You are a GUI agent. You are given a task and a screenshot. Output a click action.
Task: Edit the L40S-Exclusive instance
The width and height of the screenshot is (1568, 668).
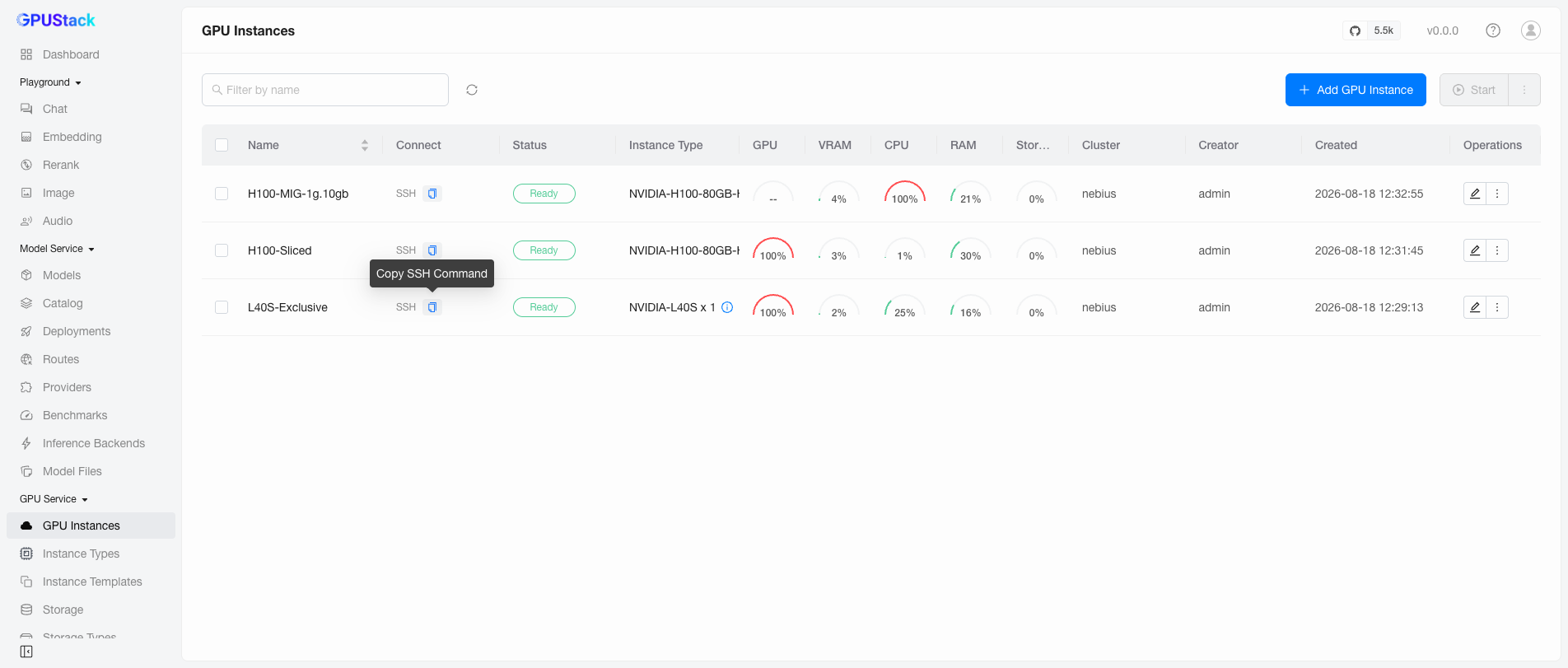tap(1475, 307)
